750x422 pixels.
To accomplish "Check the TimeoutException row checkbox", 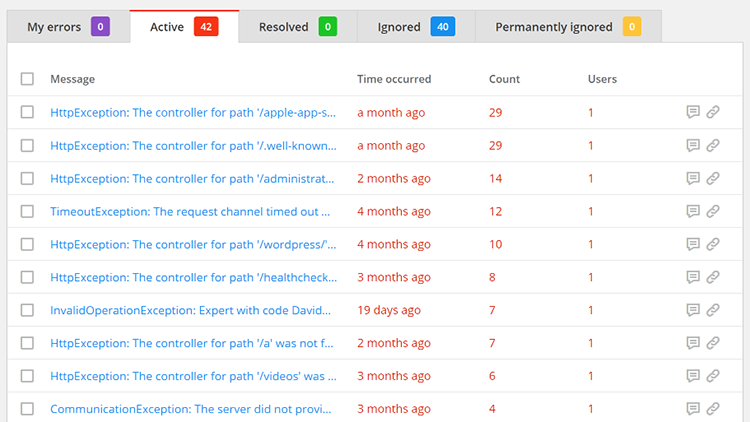I will coord(27,212).
